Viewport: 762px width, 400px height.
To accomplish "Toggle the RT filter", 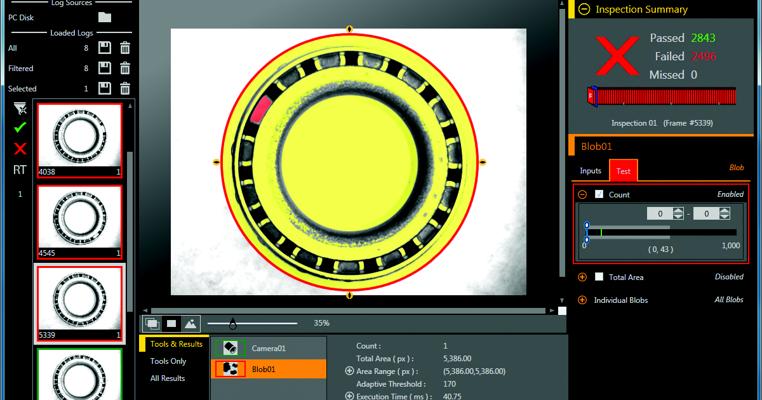I will coord(19,170).
